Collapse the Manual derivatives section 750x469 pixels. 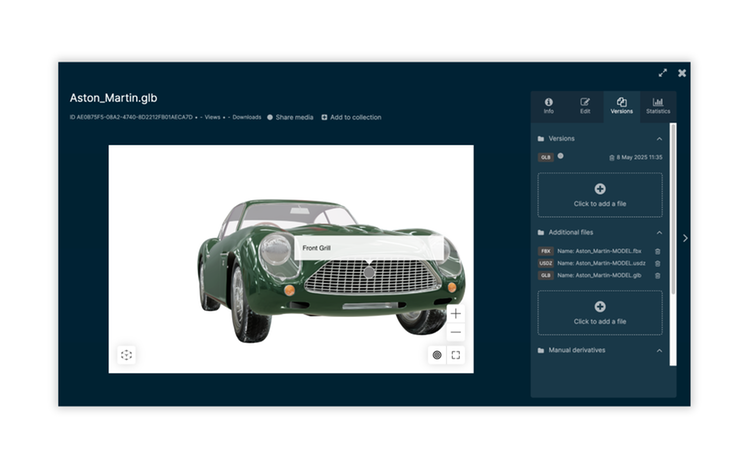click(659, 350)
